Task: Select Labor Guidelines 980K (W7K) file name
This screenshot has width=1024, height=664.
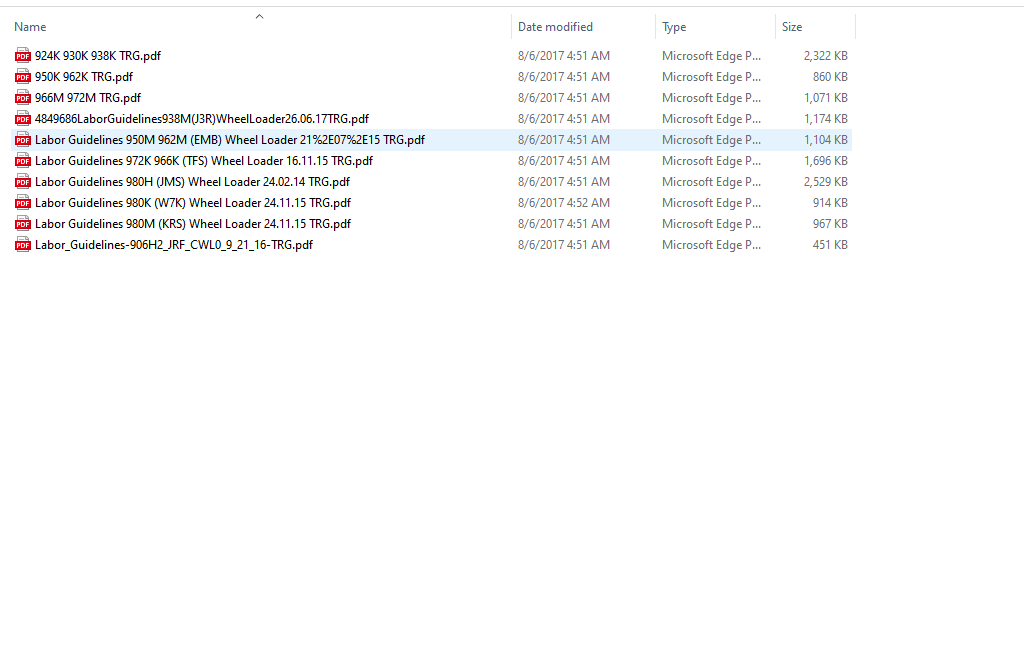Action: click(193, 202)
